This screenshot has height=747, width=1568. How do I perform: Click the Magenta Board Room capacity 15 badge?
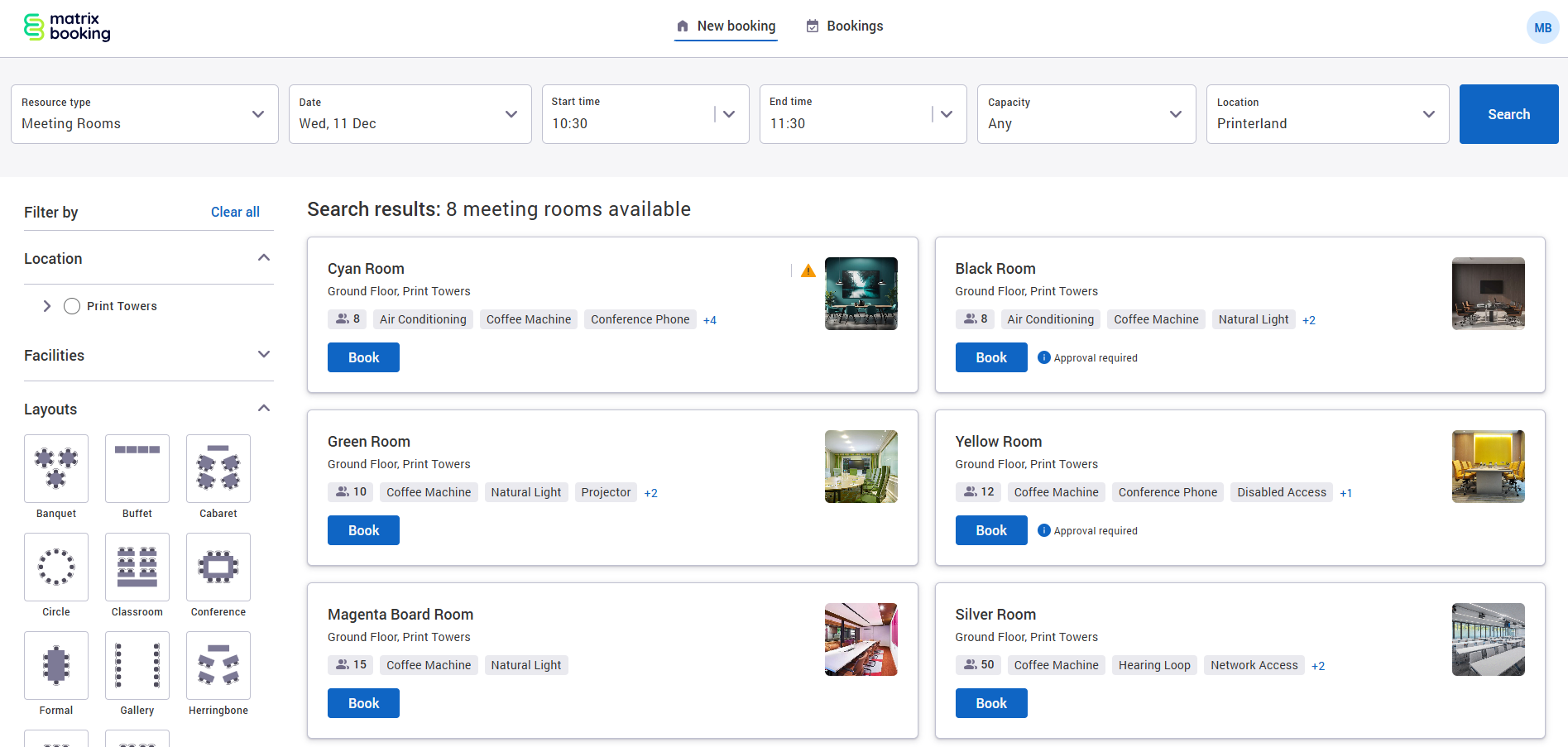(x=351, y=665)
